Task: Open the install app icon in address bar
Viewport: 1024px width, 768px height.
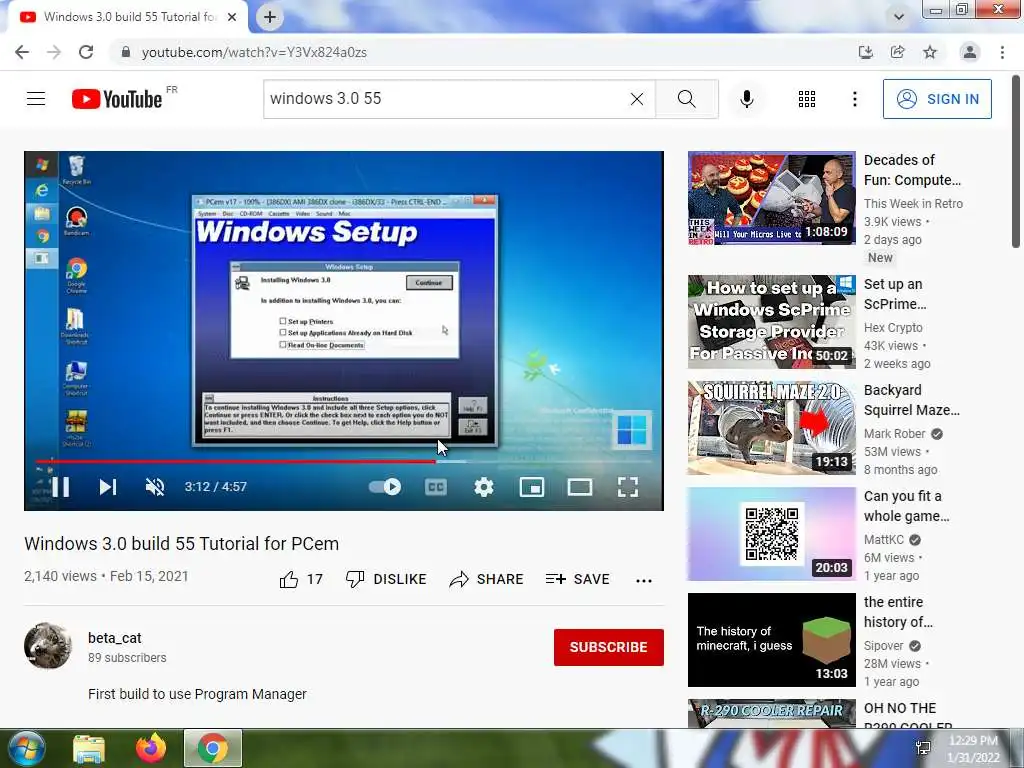Action: [x=865, y=52]
